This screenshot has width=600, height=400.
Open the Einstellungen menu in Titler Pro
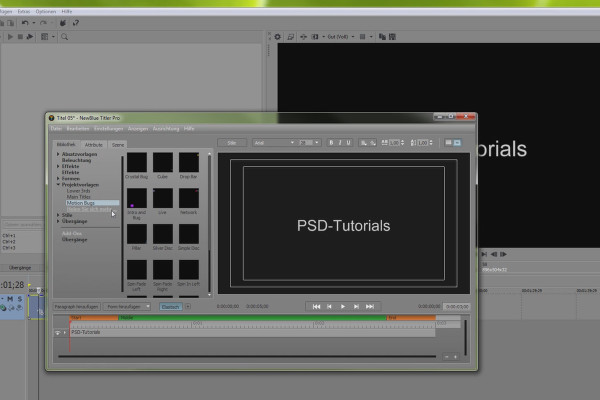pos(109,129)
